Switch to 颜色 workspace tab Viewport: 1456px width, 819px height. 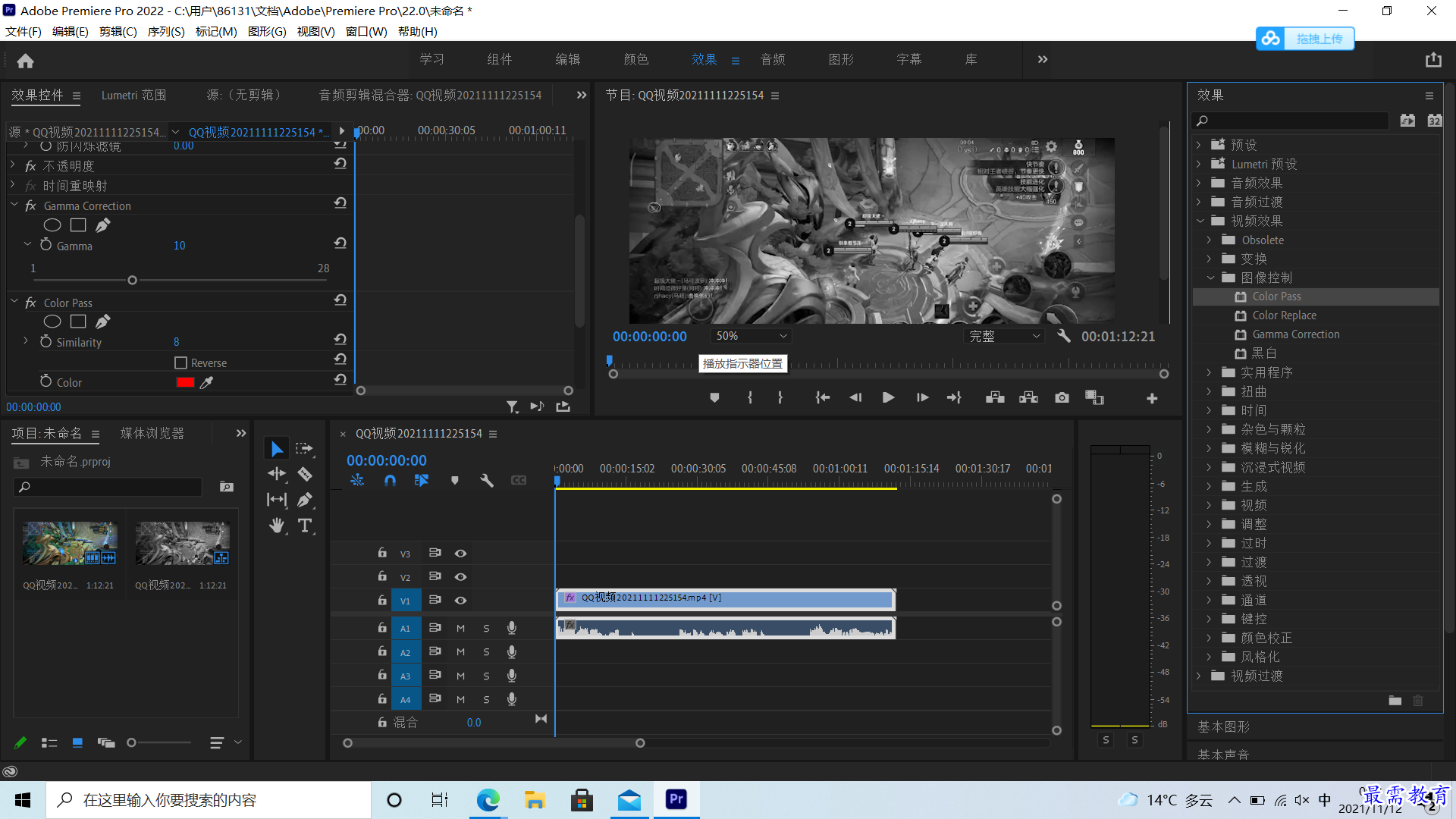coord(635,59)
